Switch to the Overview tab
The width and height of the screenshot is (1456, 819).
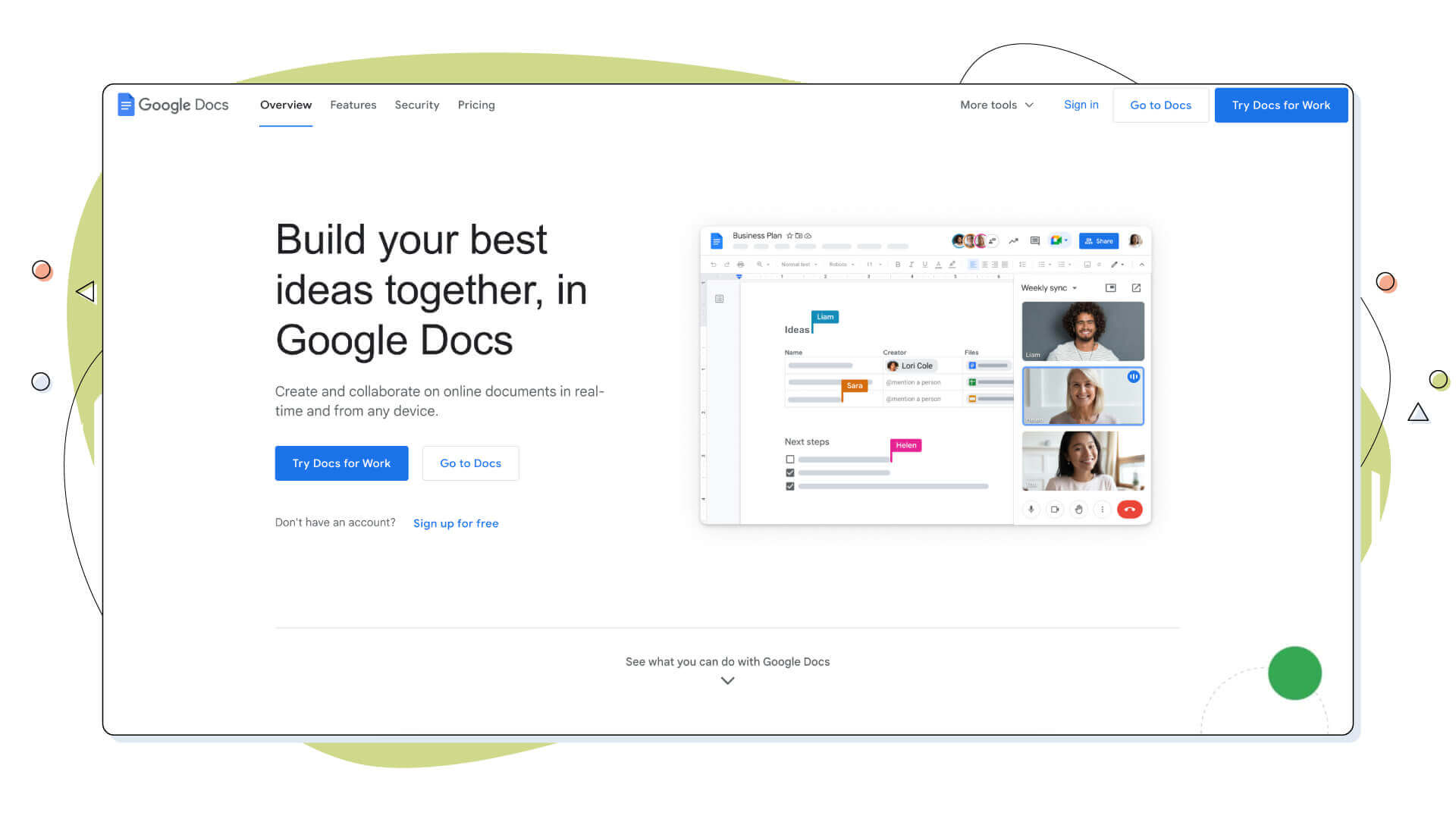pyautogui.click(x=286, y=105)
